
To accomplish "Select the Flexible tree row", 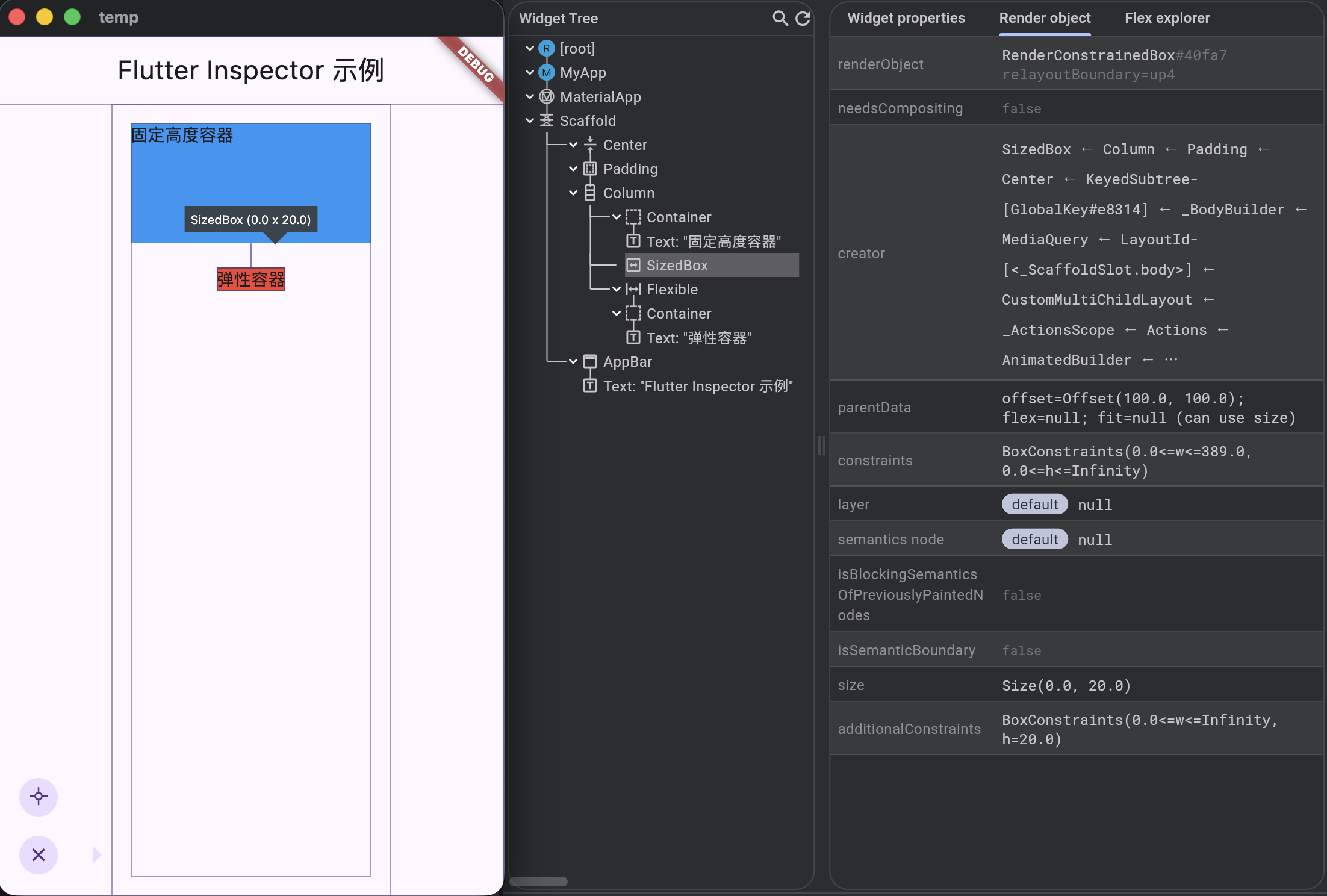I will 672,290.
